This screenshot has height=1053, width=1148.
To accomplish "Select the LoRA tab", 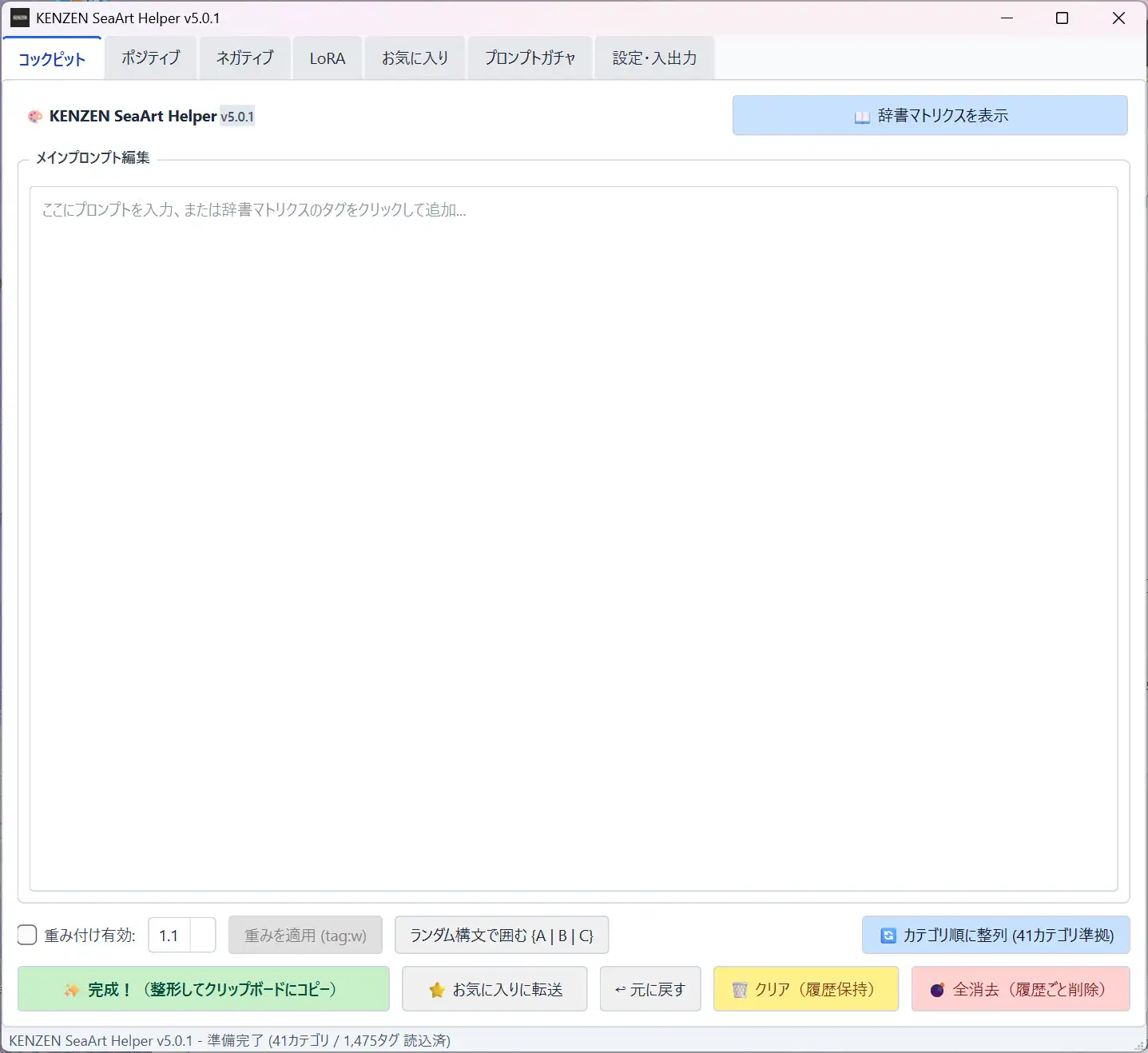I will click(x=328, y=58).
